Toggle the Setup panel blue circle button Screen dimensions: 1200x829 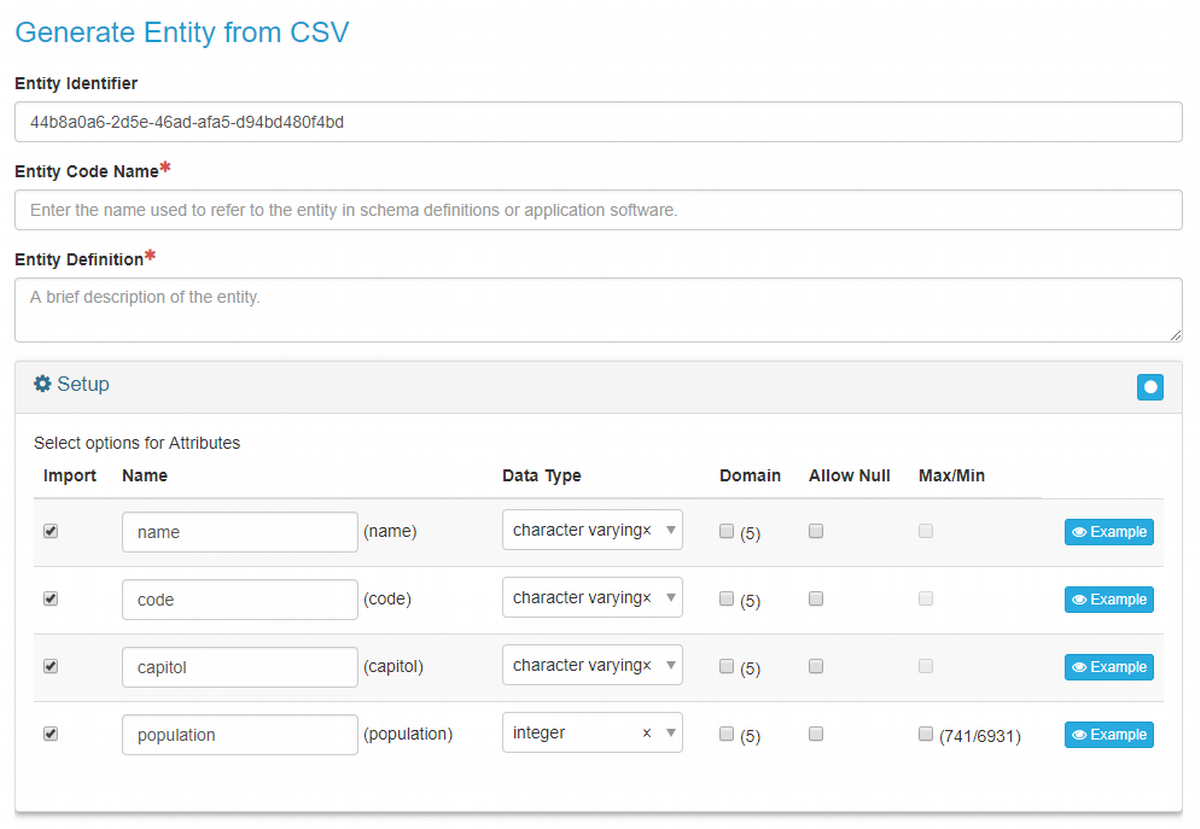1150,387
